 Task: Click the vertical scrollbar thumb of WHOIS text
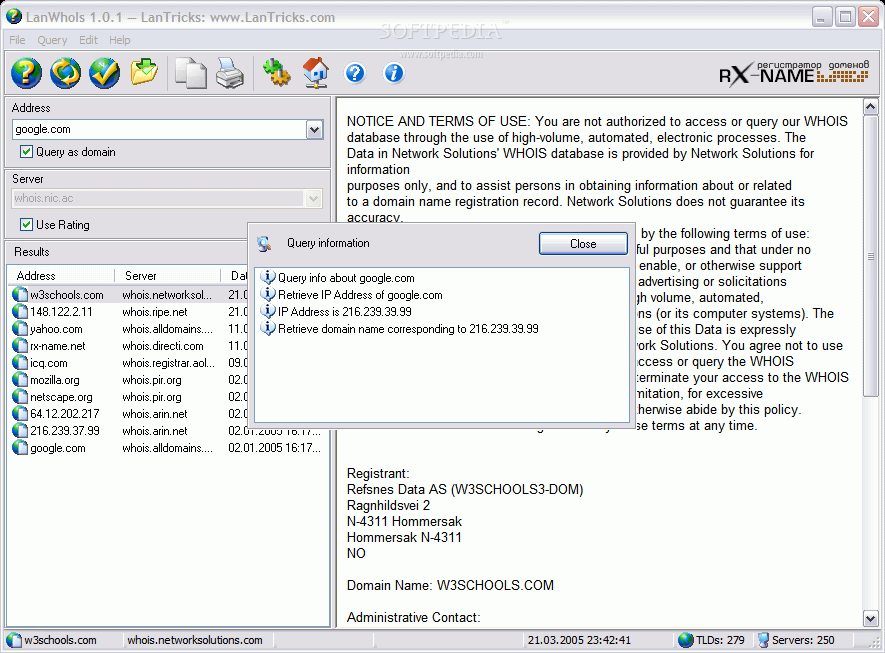870,256
